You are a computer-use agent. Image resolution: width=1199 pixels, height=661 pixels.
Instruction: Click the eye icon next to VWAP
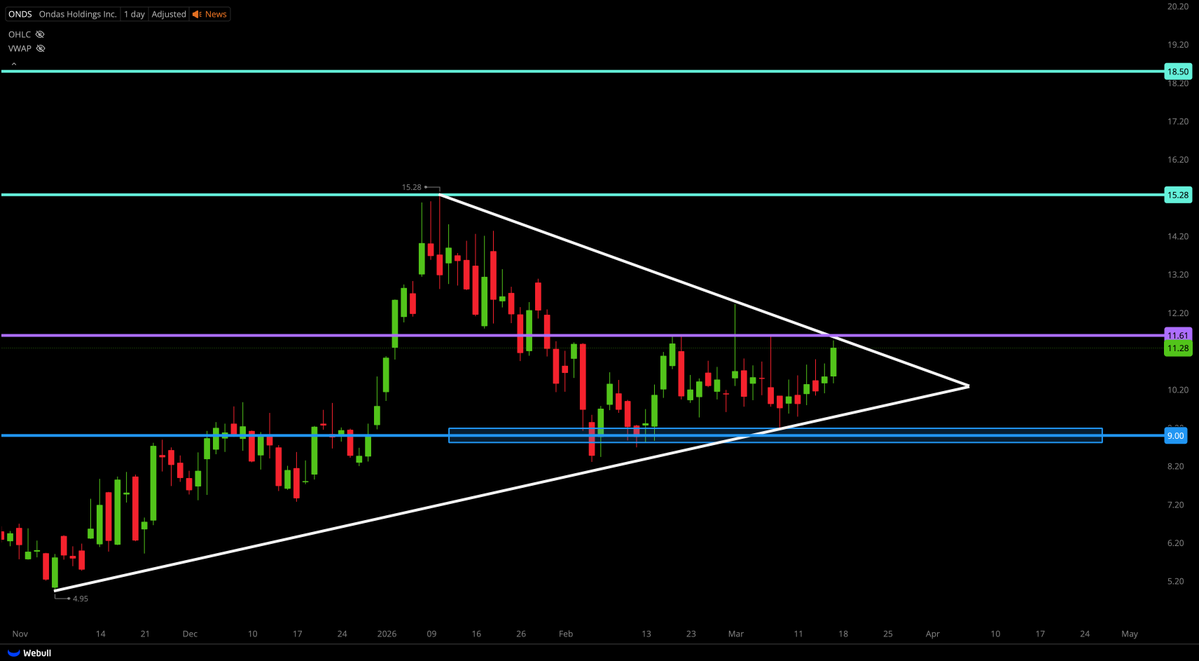39,48
